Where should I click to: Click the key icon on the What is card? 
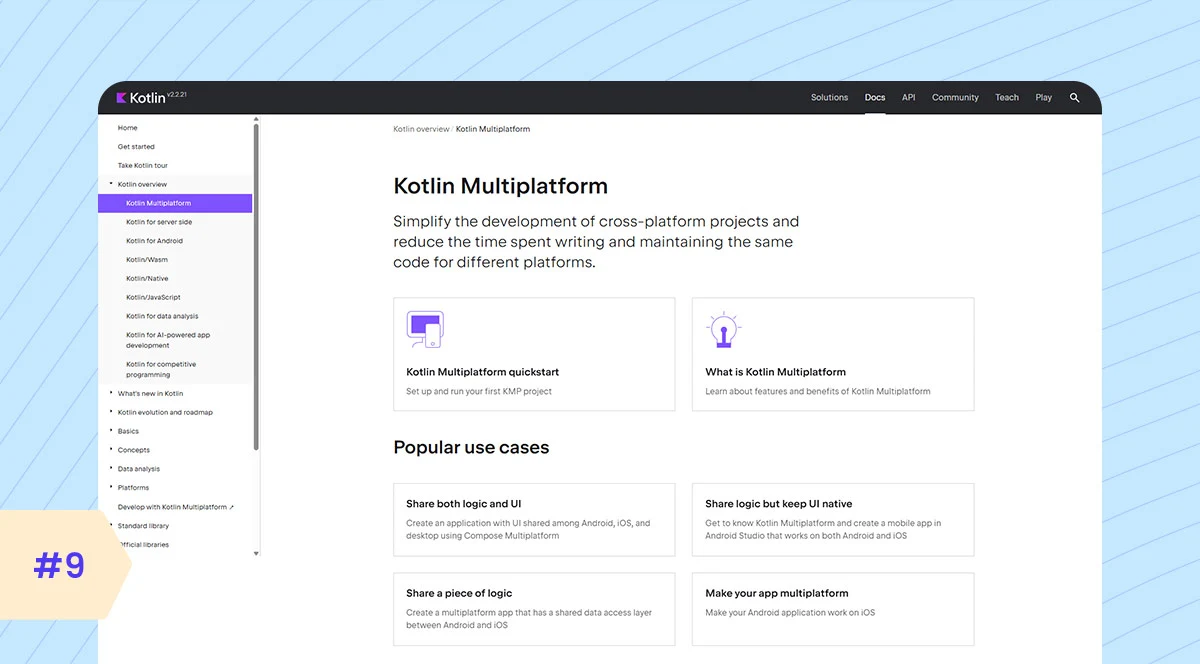[723, 328]
